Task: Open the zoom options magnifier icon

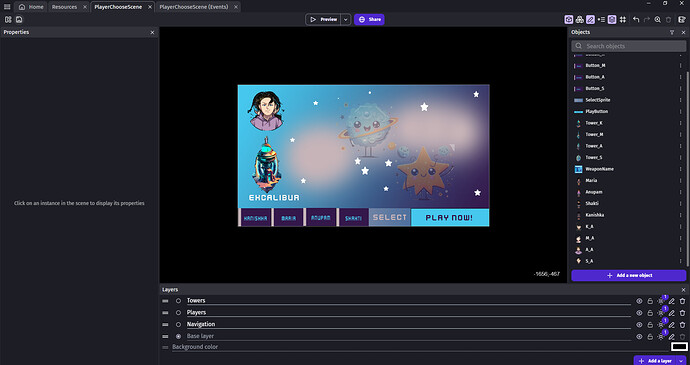Action: pyautogui.click(x=657, y=19)
